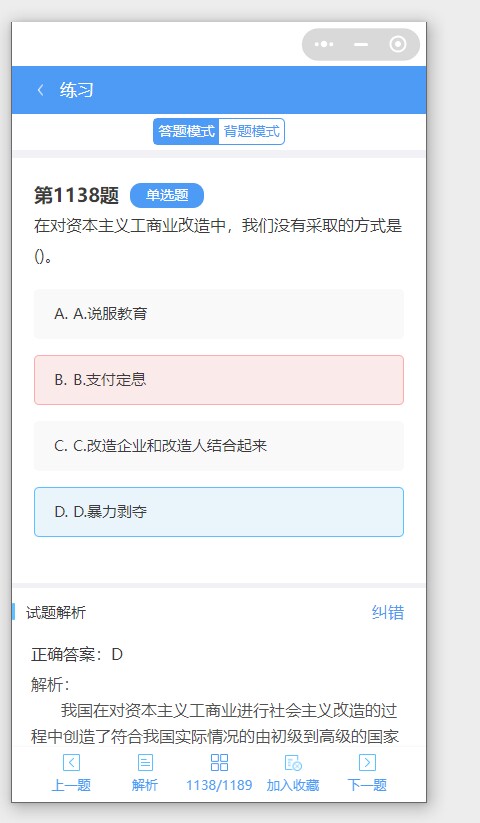
Task: Select option C 改造企业和改造人结合起来
Action: tap(219, 446)
